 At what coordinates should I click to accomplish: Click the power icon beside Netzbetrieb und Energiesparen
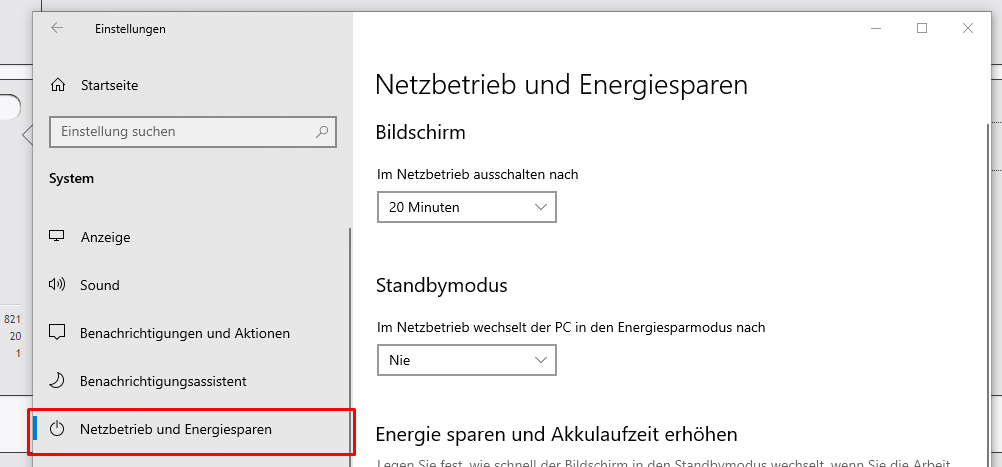[x=57, y=429]
